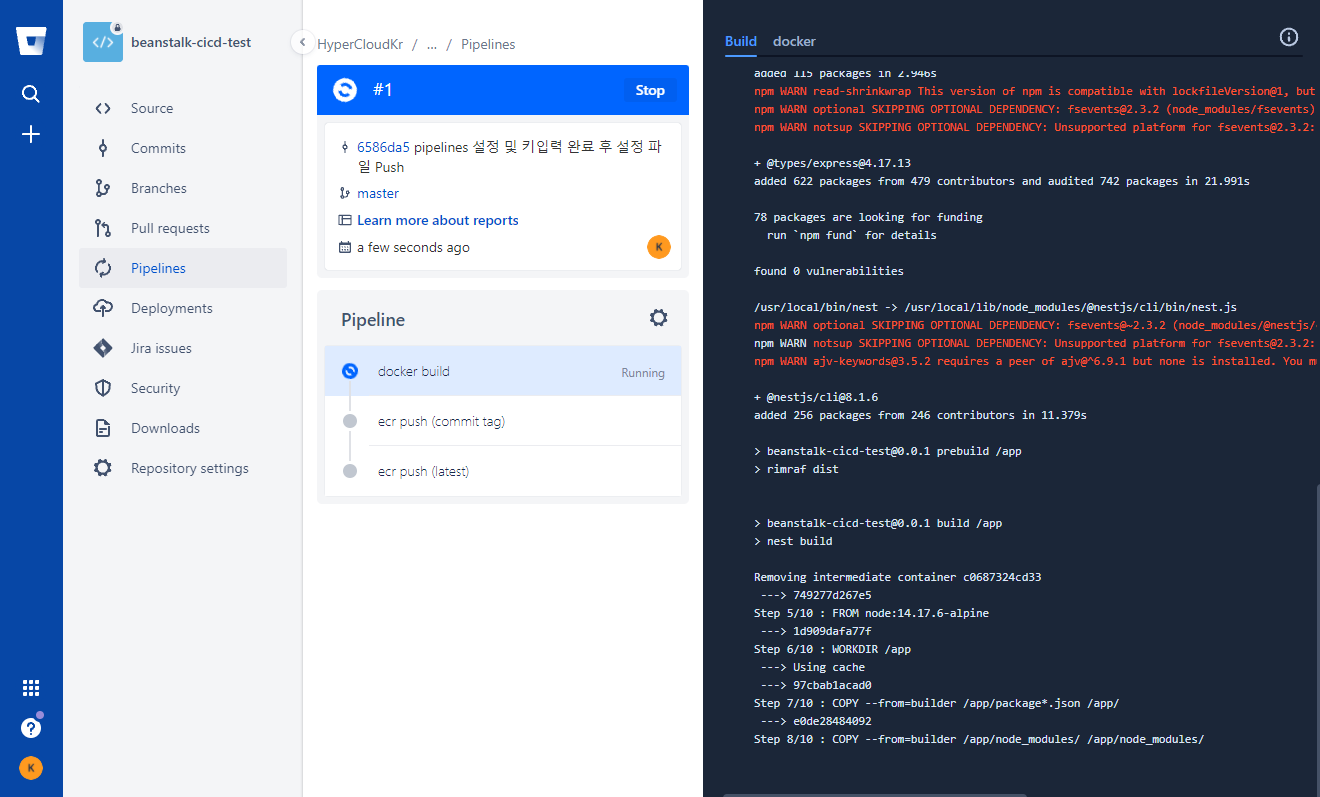Click the 'found 0 vulnerabilities' log line
Image resolution: width=1320 pixels, height=797 pixels.
pos(829,271)
